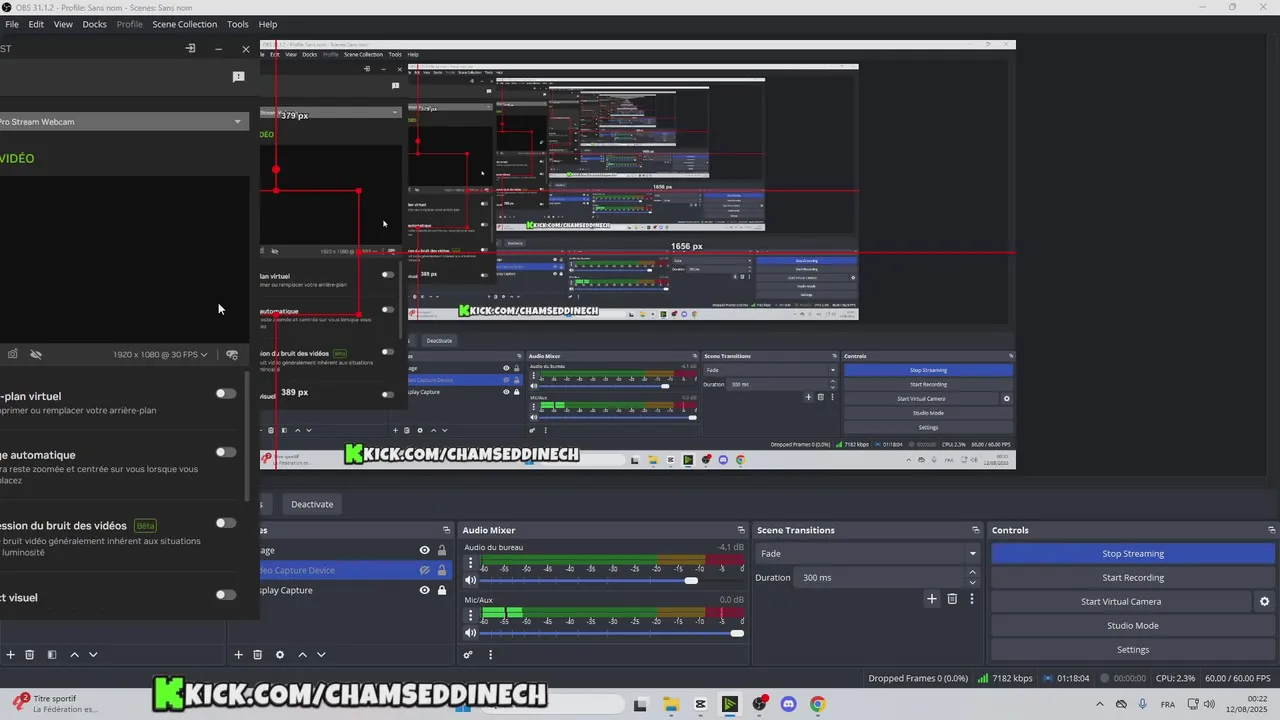The height and width of the screenshot is (720, 1280).
Task: Move the selected source up
Action: (x=302, y=655)
